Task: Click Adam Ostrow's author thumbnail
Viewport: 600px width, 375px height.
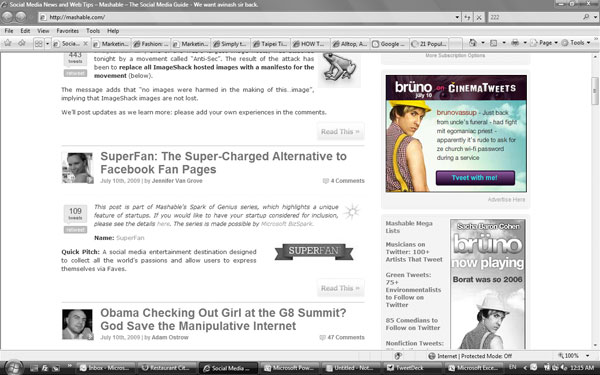Action: tap(78, 324)
